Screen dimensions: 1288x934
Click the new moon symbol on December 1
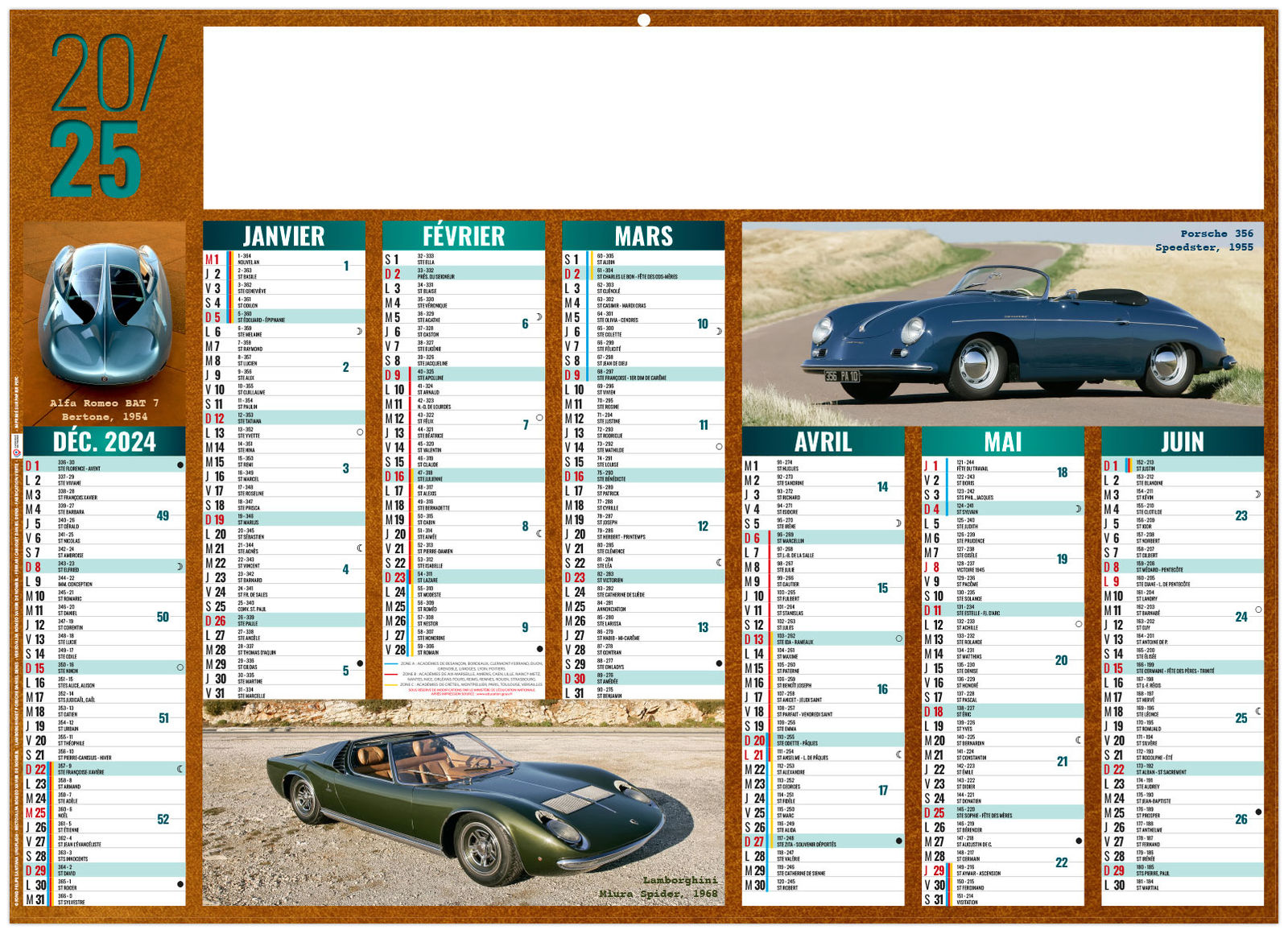180,465
